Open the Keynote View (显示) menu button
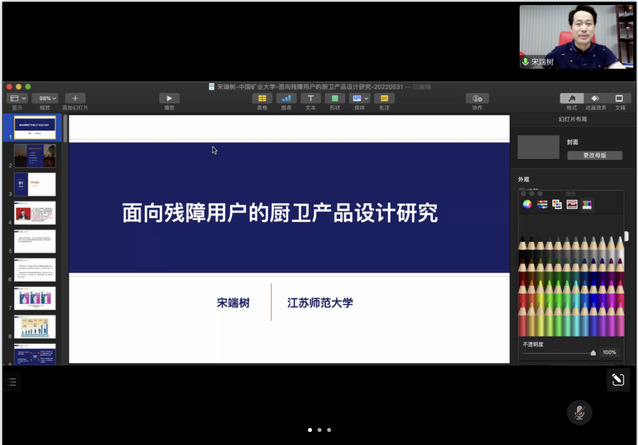 point(17,98)
